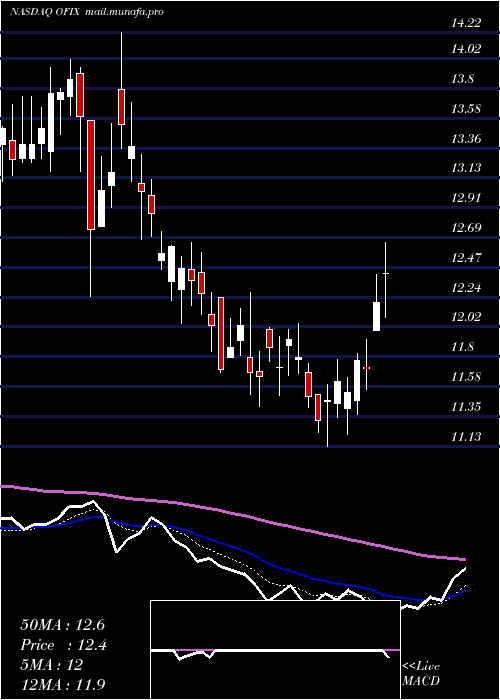The height and width of the screenshot is (700, 500).
Task: Click the Price : 12.4 readout
Action: [63, 645]
